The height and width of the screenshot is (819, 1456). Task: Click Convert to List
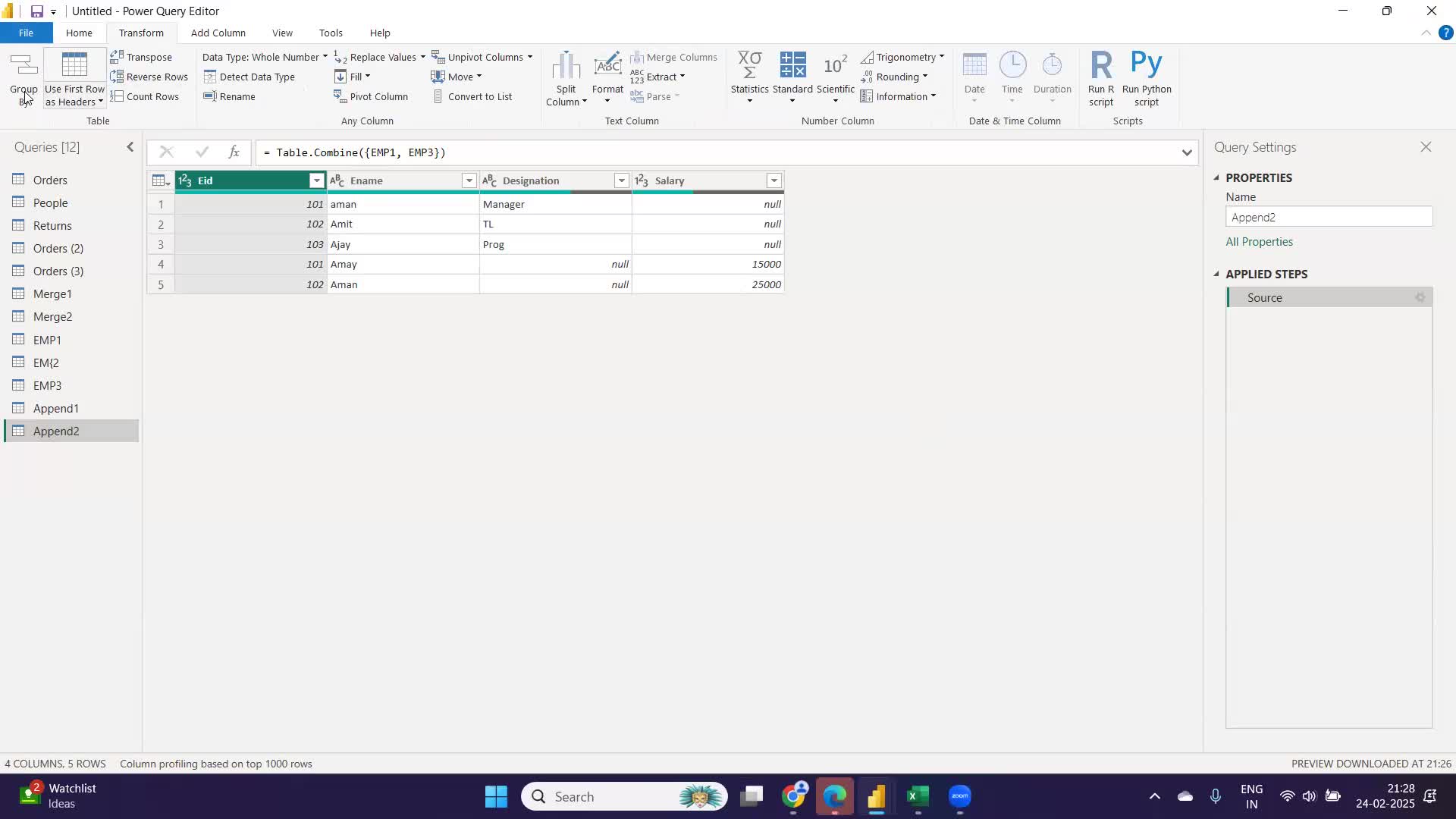(472, 96)
